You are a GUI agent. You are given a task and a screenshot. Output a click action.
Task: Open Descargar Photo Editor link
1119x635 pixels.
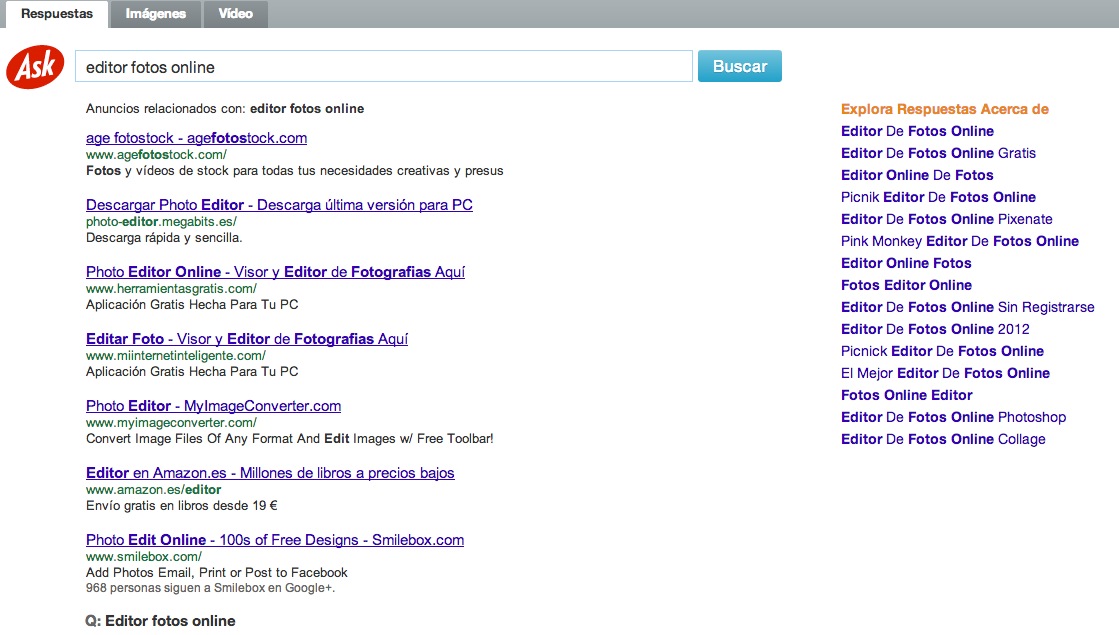279,205
